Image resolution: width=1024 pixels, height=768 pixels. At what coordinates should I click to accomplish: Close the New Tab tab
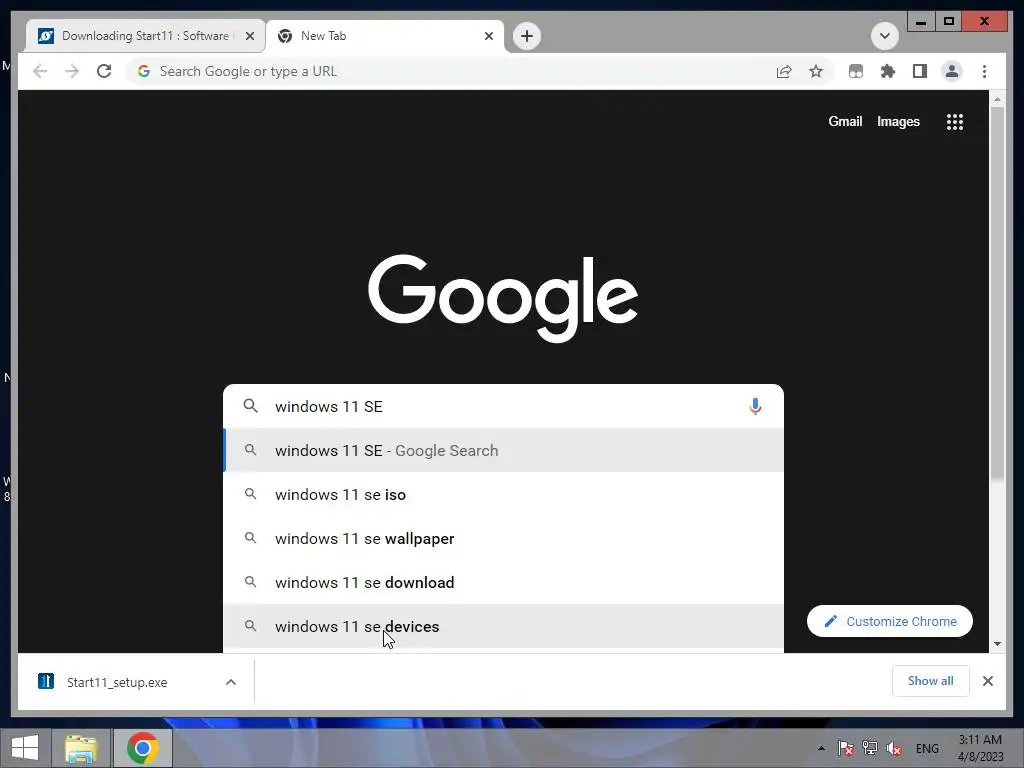click(x=488, y=37)
